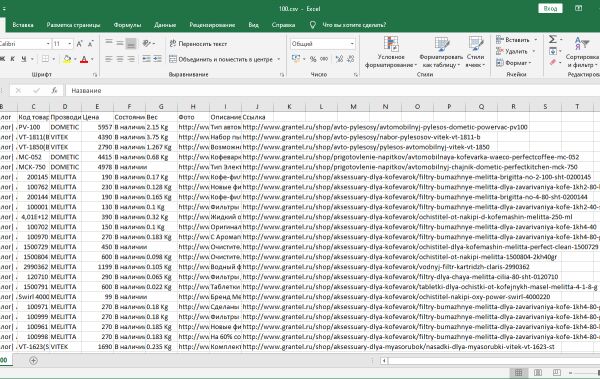This screenshot has height=379, width=600.
Task: Align text to top
Action: (x=109, y=43)
